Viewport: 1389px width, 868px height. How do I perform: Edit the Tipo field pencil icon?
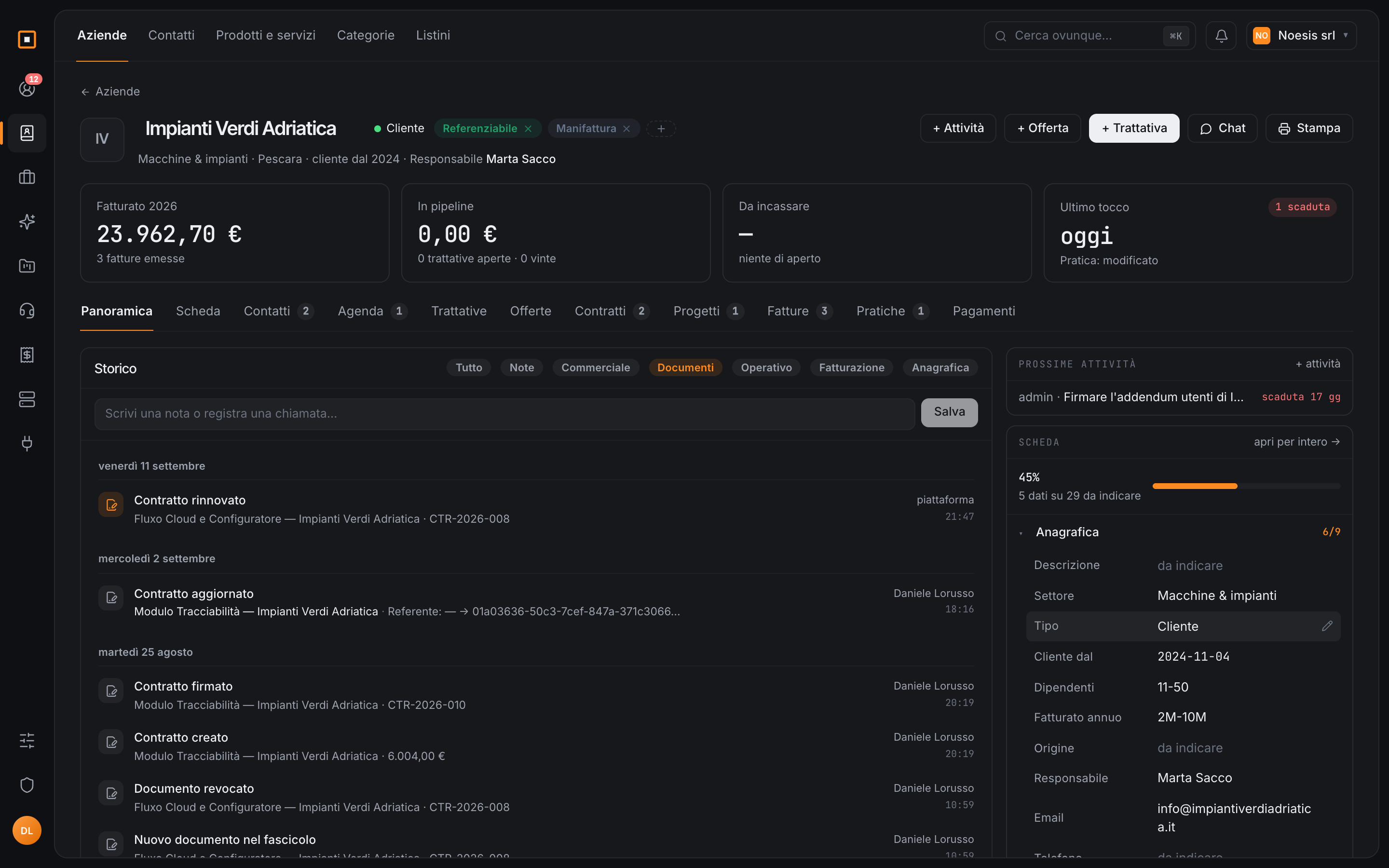click(1327, 626)
